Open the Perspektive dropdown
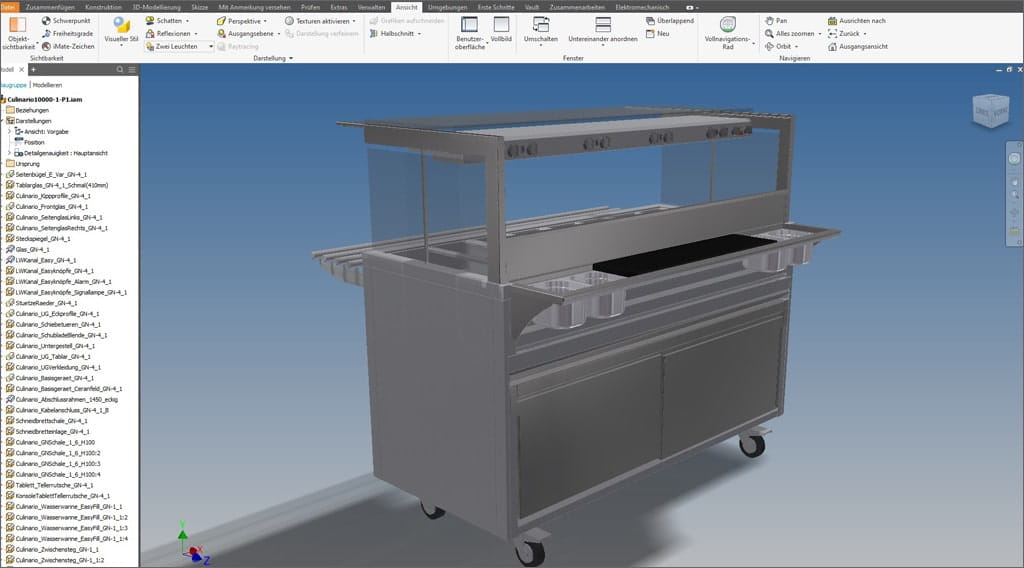This screenshot has width=1024, height=568. coord(263,20)
